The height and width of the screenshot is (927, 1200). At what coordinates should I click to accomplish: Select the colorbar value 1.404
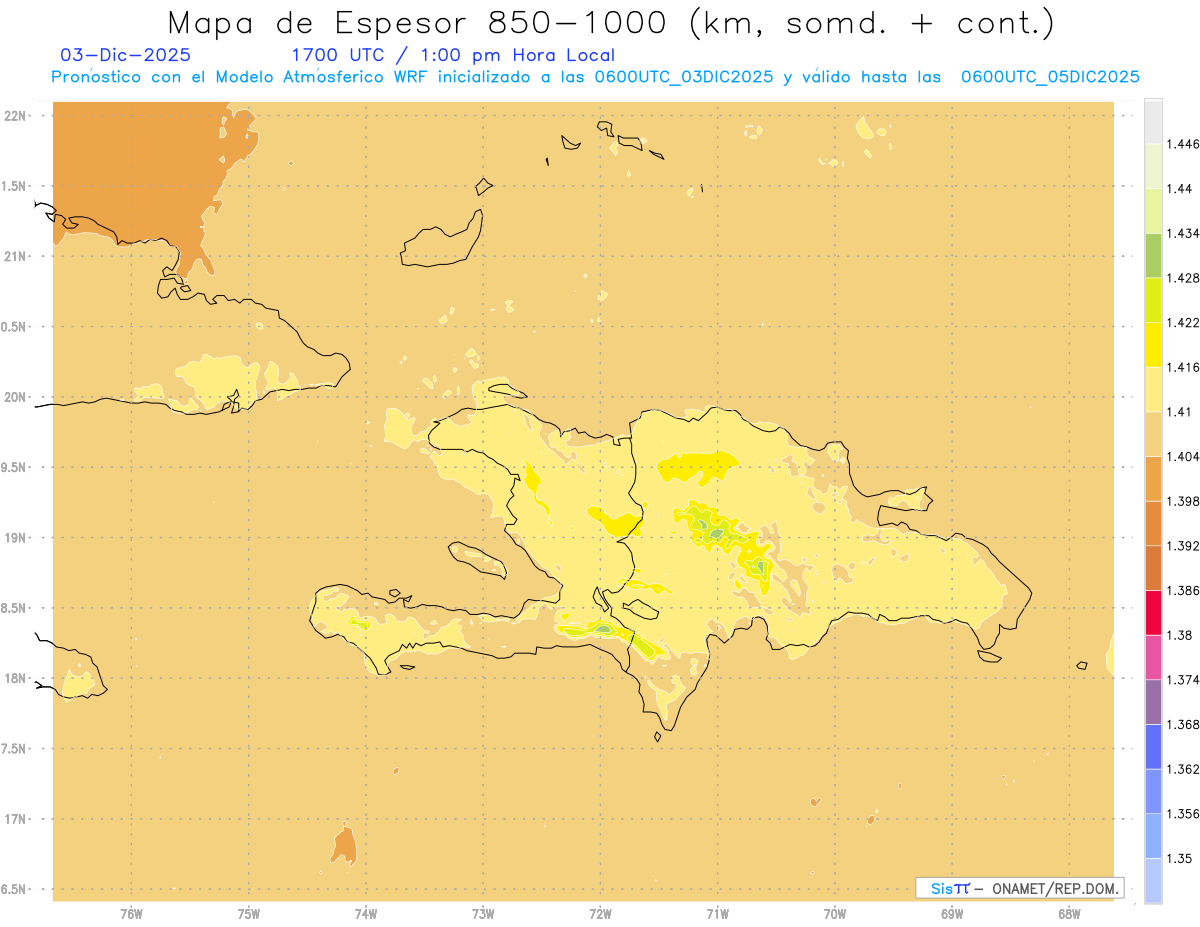coord(1185,456)
